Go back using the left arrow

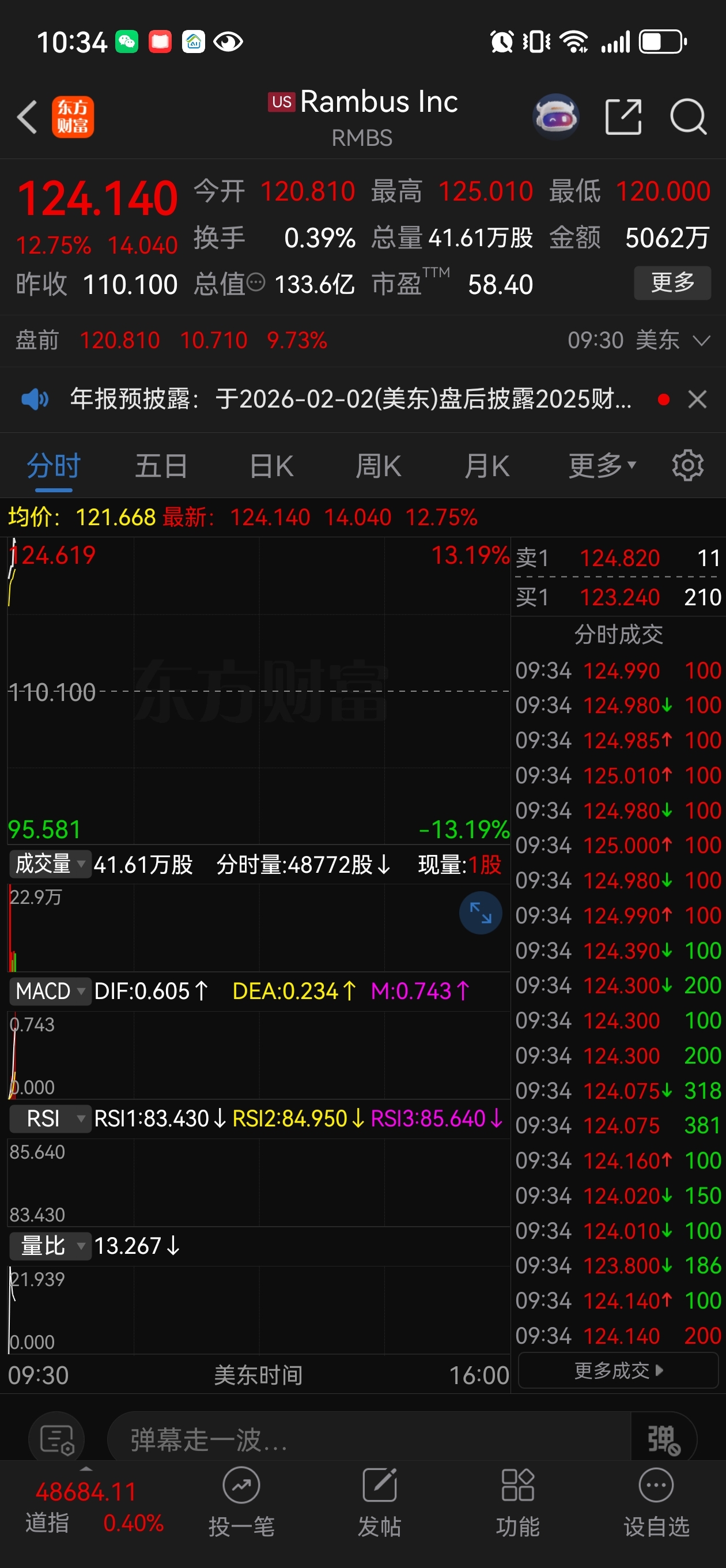[x=28, y=116]
